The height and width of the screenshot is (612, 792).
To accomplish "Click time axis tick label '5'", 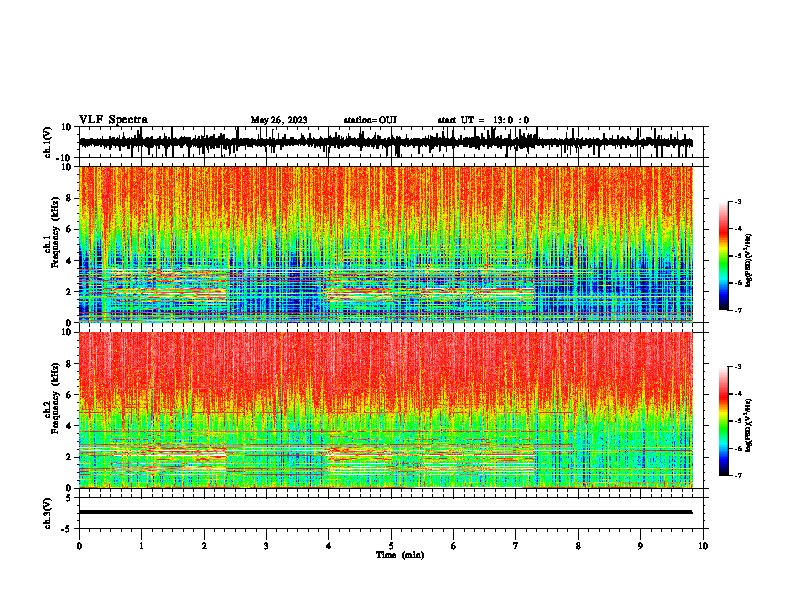I will 391,546.
